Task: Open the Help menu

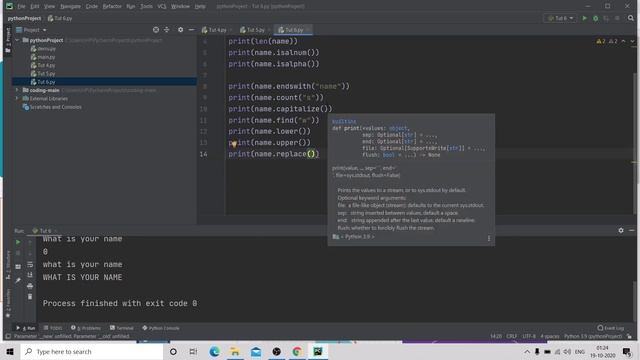Action: 200,6
